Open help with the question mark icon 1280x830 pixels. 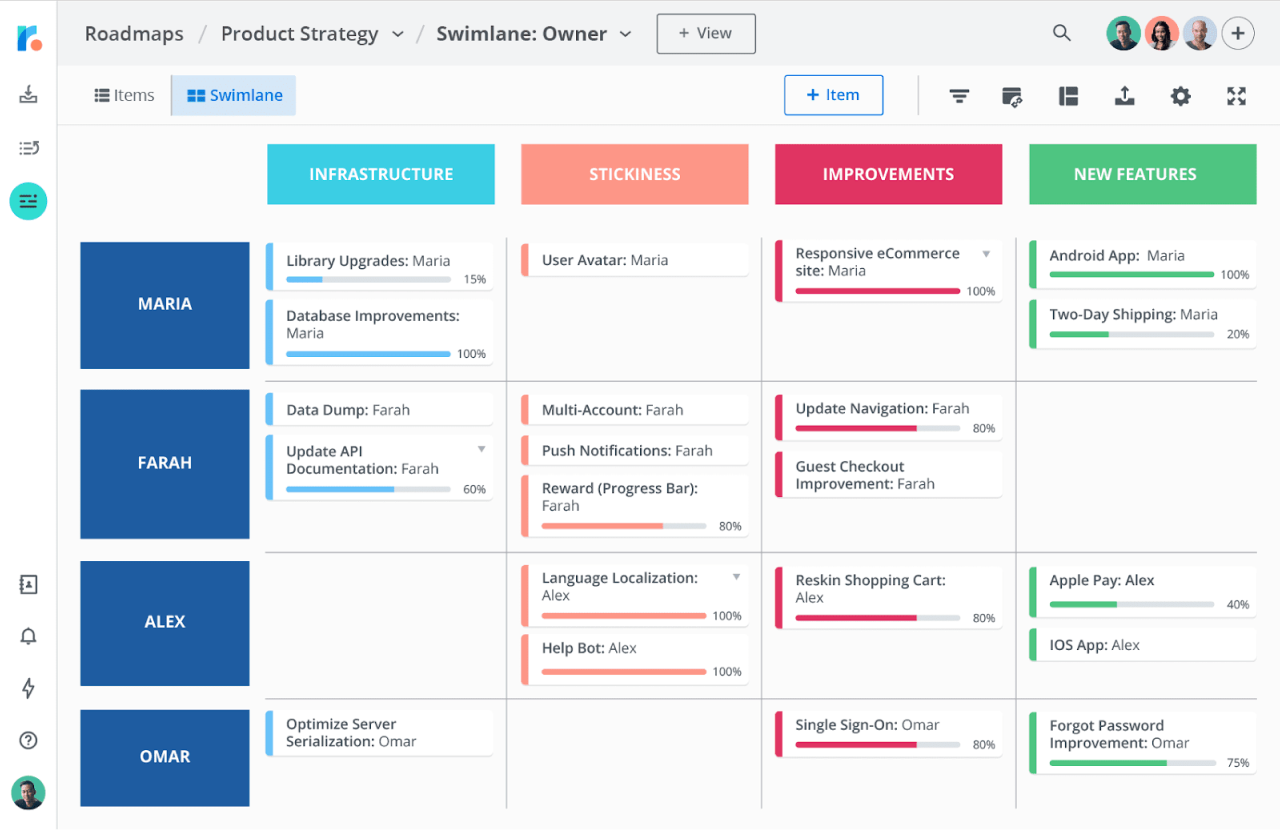tap(28, 740)
